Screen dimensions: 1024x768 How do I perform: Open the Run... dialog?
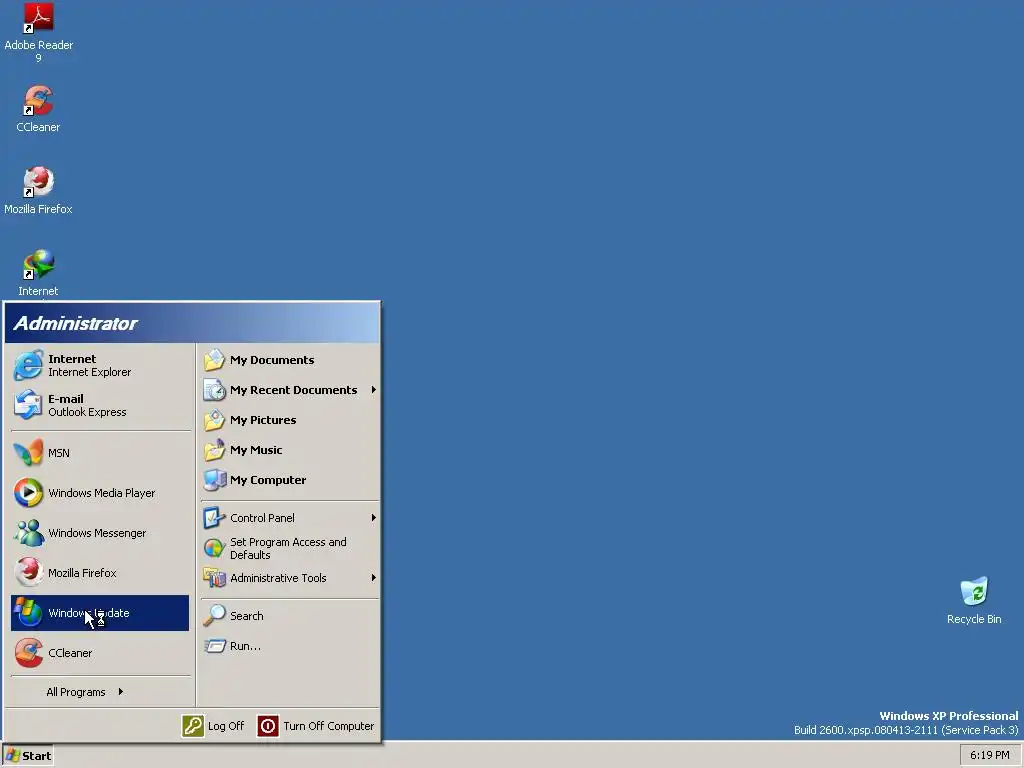coord(290,646)
